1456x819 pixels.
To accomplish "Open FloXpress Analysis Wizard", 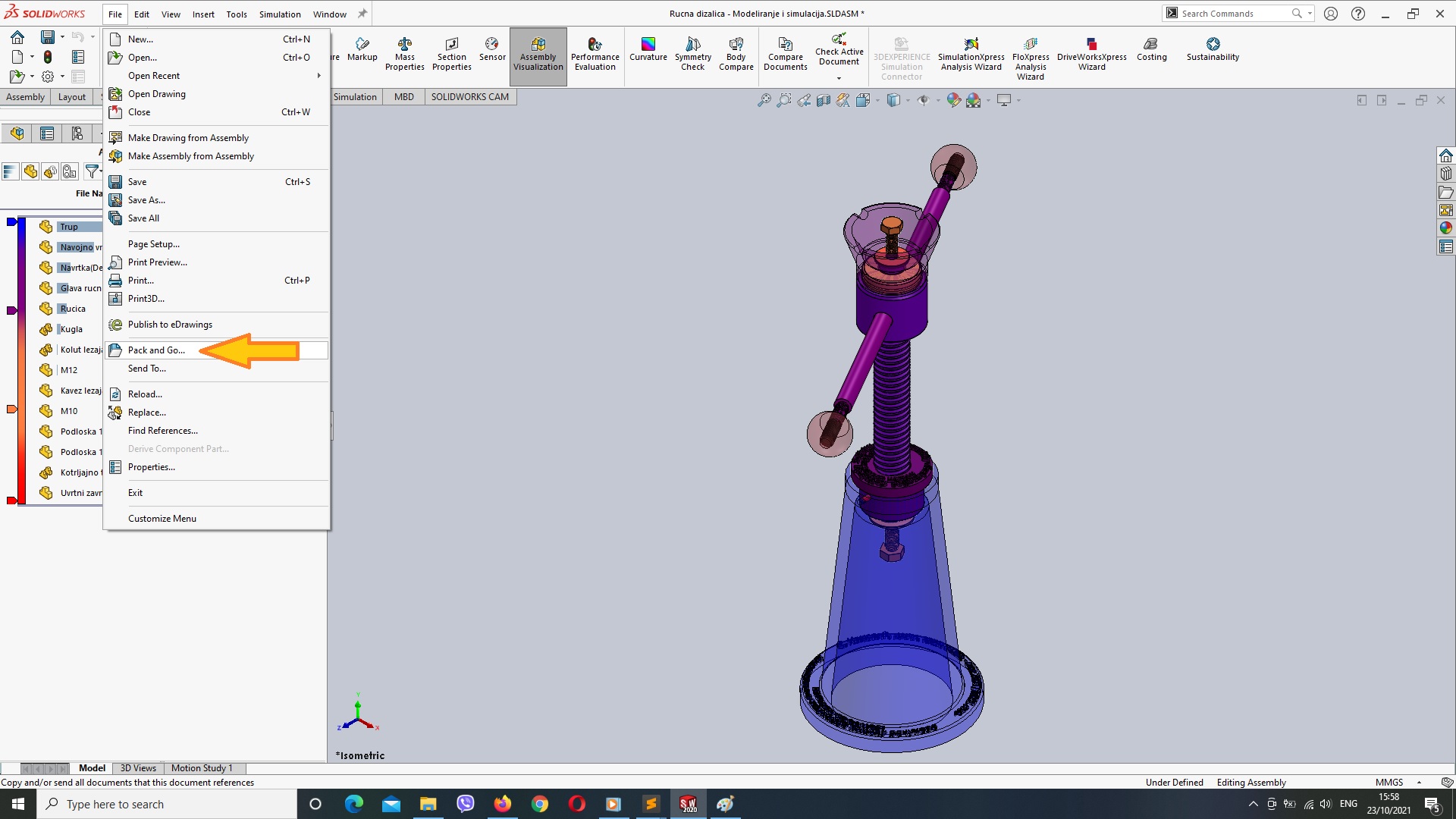I will point(1030,58).
